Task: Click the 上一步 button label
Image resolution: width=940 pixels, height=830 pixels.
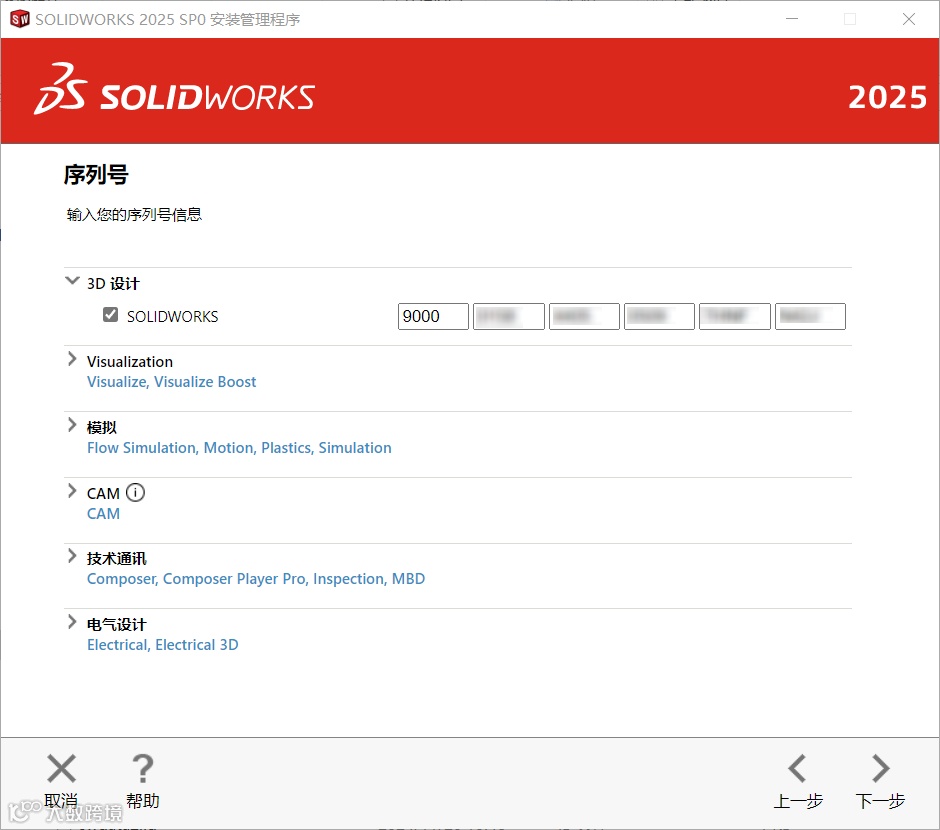Action: click(x=798, y=801)
